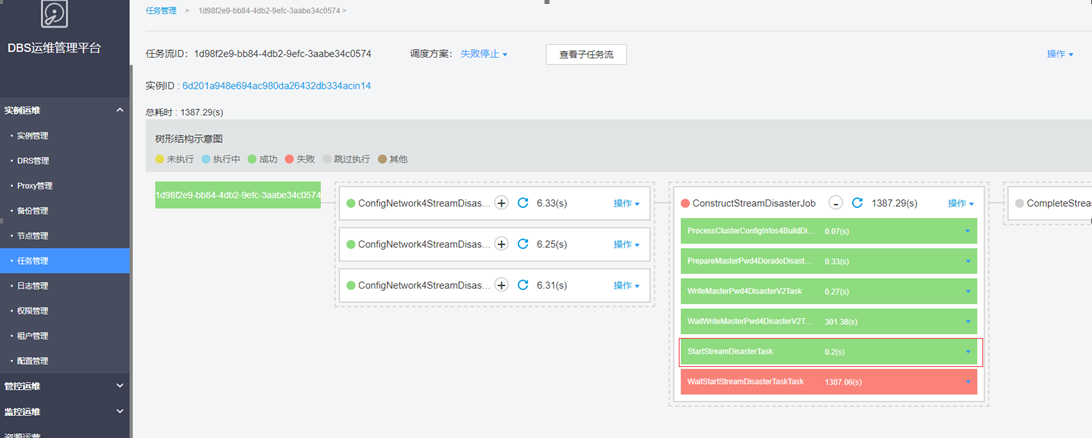Viewport: 1092px width, 438px height.
Task: Click the 总耗时 1387.29(s) text
Action: [184, 111]
